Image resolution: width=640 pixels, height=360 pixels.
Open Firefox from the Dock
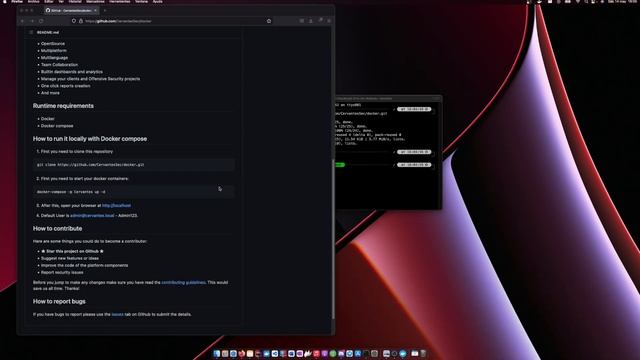coord(241,353)
